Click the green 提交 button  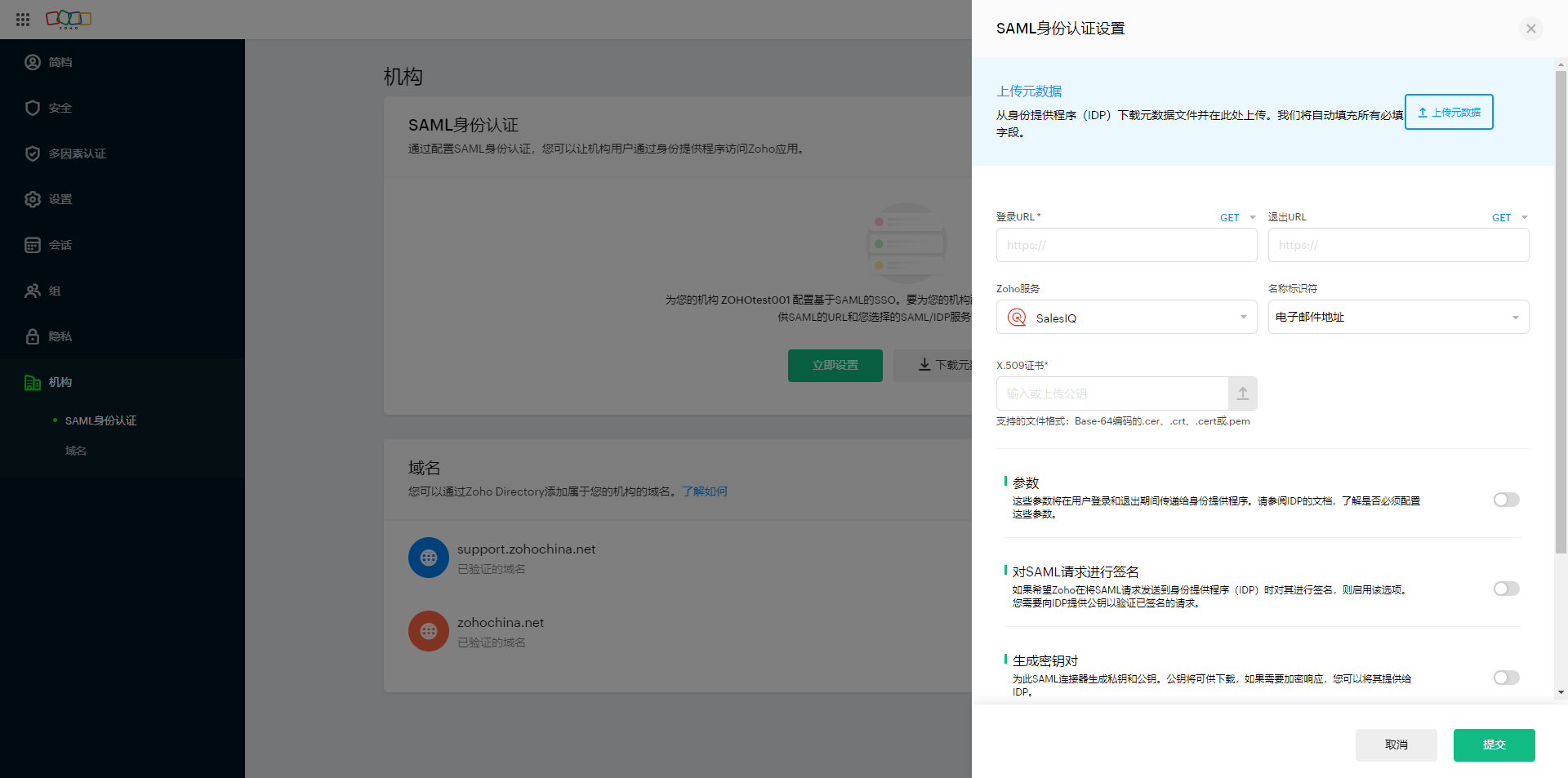pos(1494,745)
